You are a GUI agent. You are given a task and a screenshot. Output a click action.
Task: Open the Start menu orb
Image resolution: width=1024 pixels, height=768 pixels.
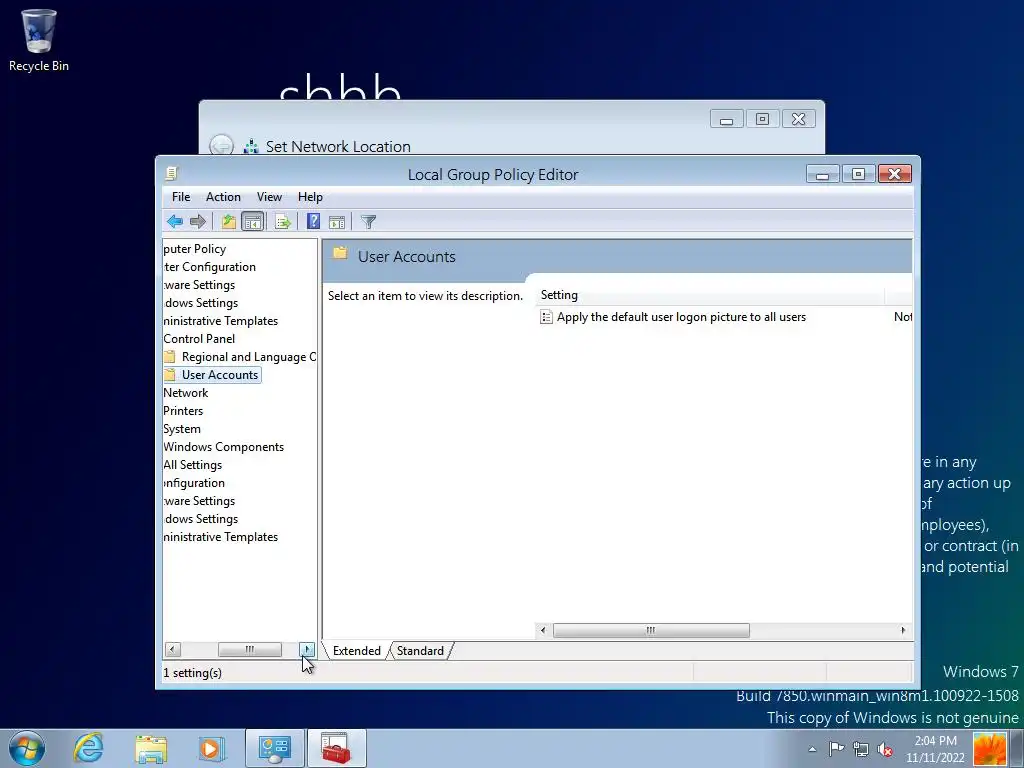(x=27, y=748)
